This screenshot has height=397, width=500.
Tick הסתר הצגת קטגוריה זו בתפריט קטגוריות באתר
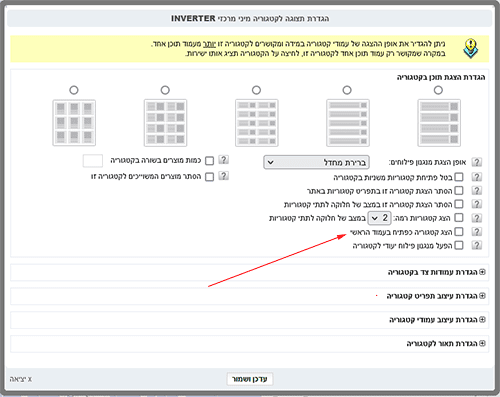[459, 190]
